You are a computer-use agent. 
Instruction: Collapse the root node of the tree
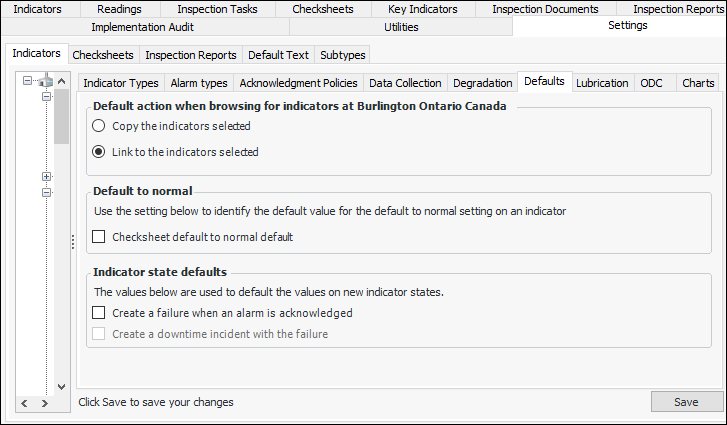click(28, 82)
